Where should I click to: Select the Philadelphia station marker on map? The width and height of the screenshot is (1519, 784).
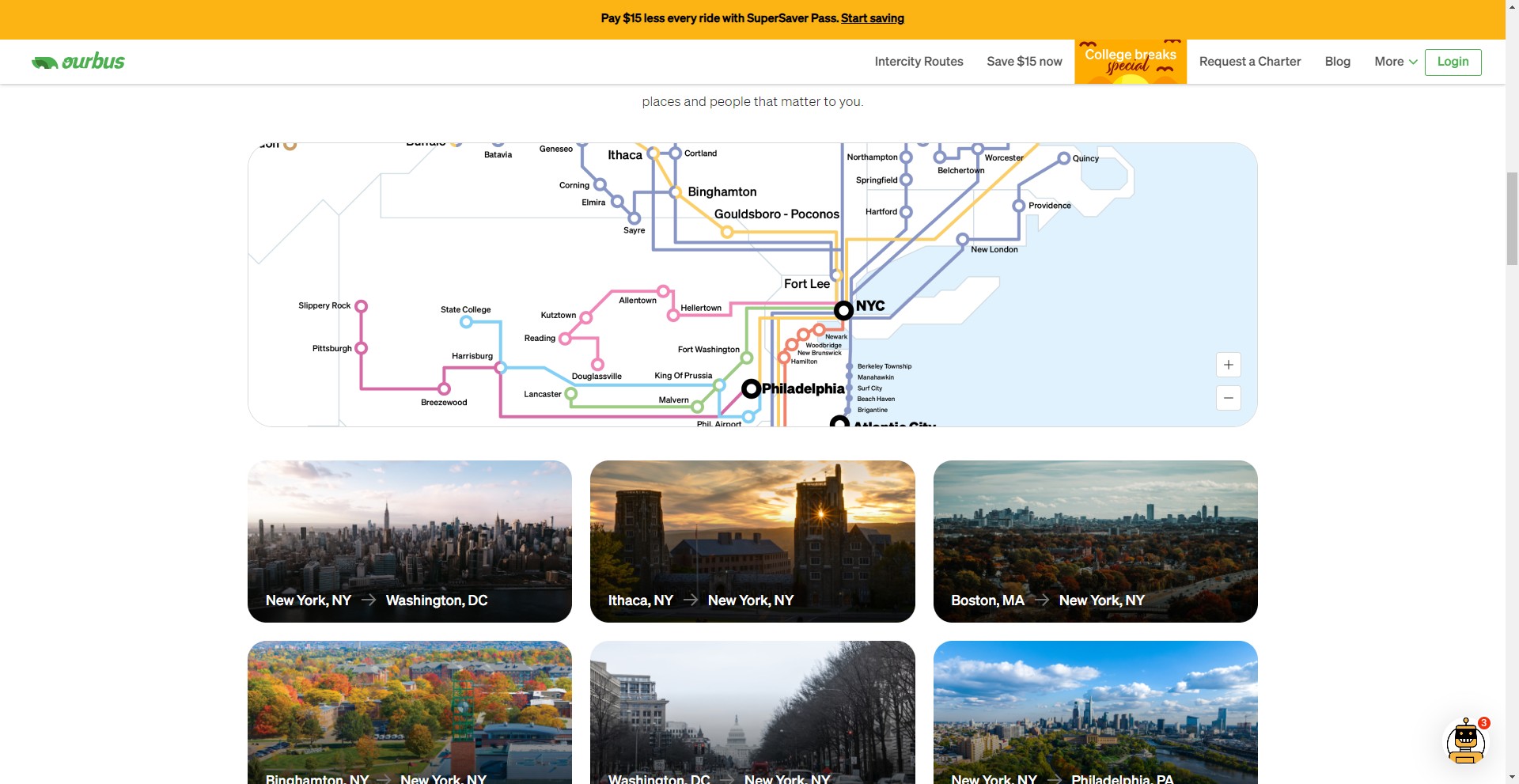pyautogui.click(x=751, y=388)
